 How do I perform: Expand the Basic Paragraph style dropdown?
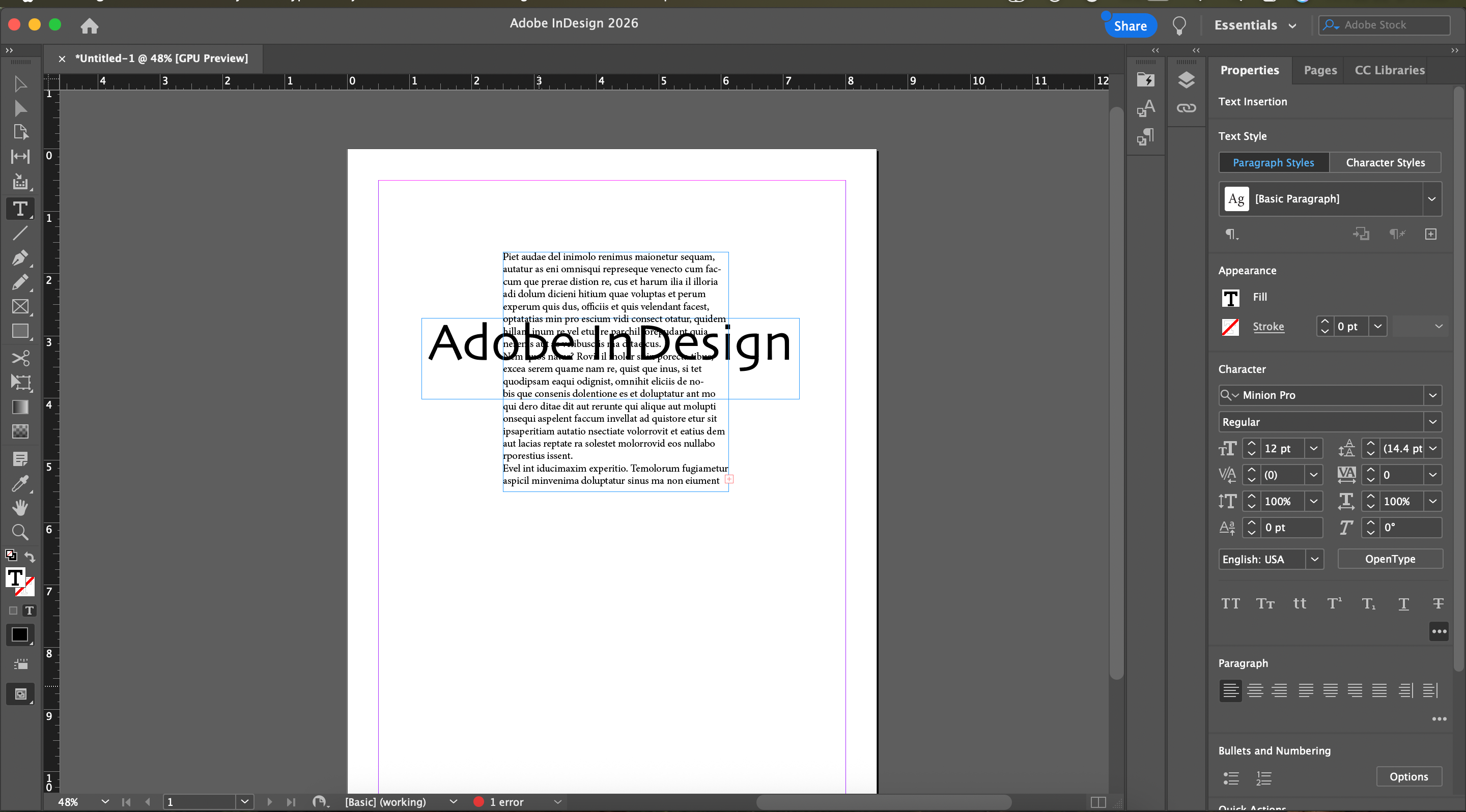pyautogui.click(x=1431, y=199)
